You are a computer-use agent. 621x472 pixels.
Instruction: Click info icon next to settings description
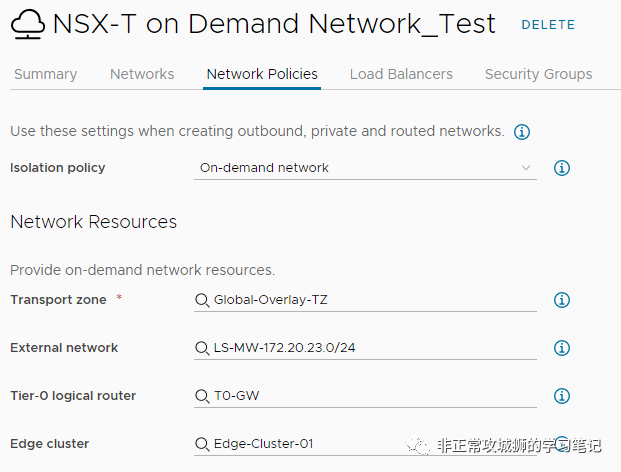tap(522, 132)
